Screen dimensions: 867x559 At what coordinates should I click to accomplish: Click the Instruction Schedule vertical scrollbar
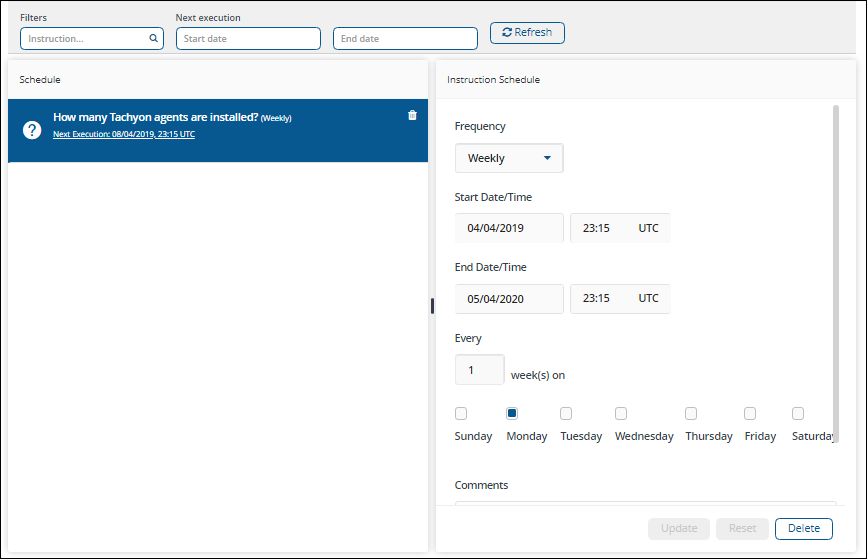tap(836, 272)
